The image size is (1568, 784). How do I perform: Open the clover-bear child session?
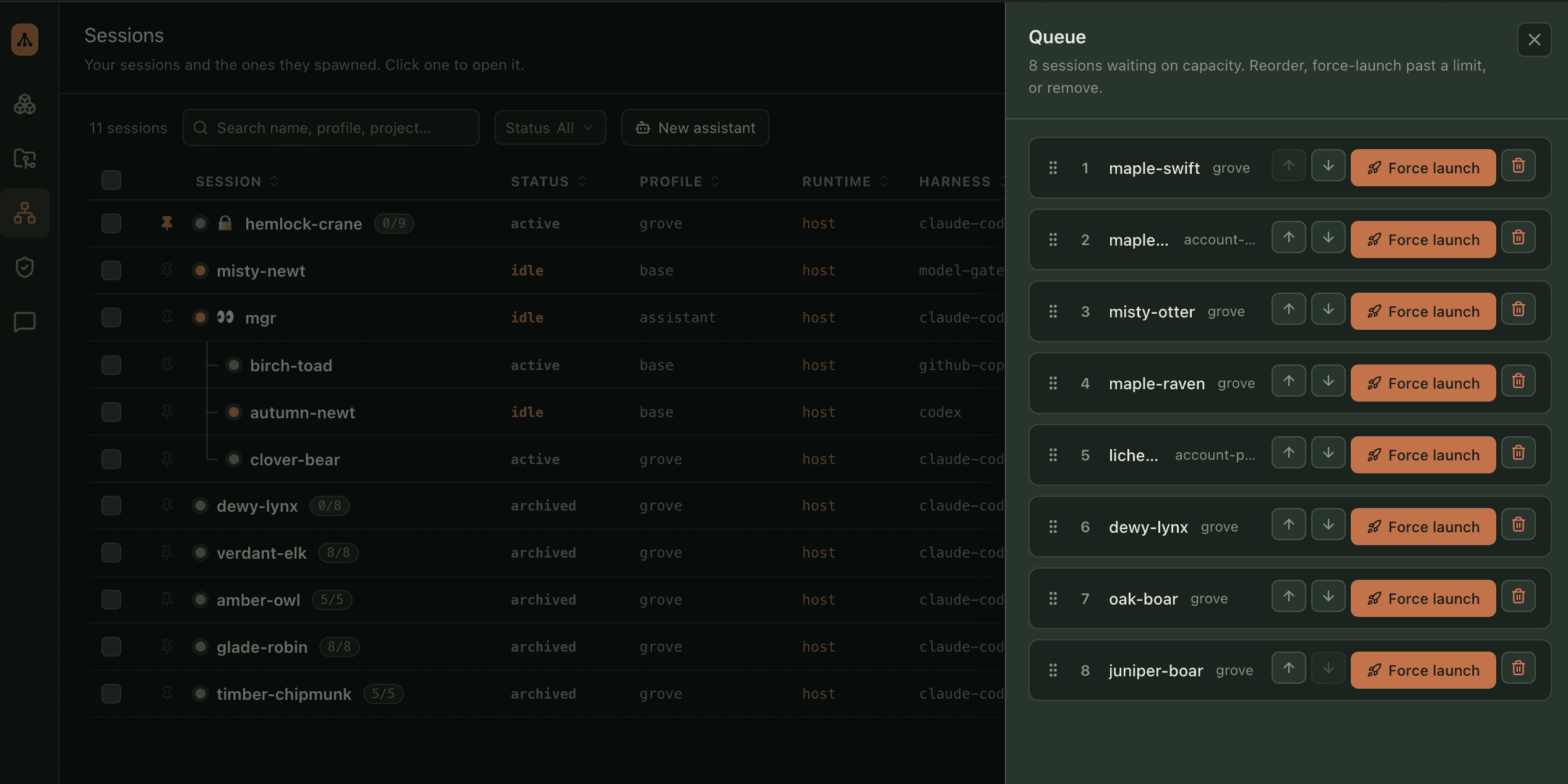295,459
